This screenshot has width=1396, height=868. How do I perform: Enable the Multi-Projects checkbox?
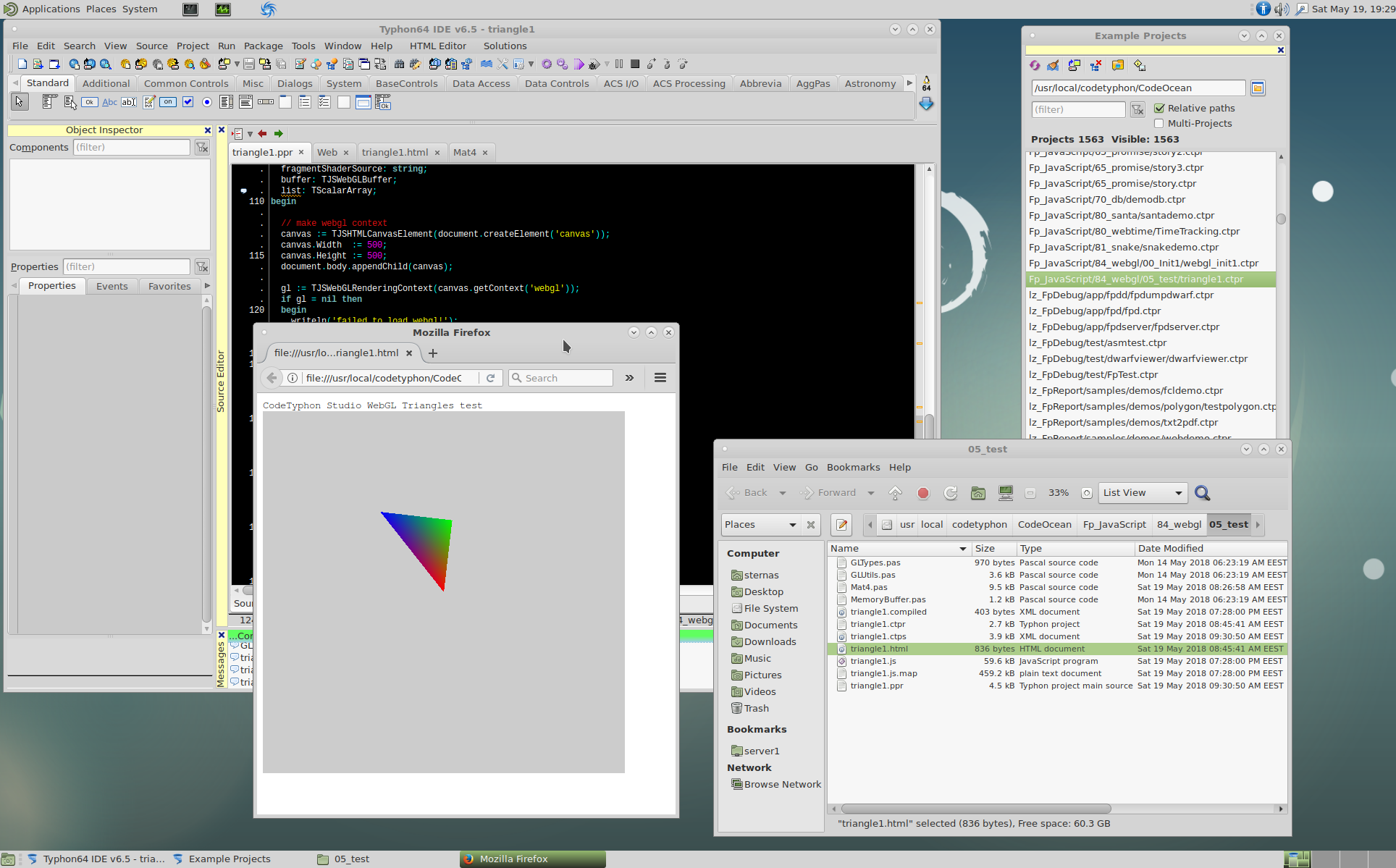(1159, 124)
